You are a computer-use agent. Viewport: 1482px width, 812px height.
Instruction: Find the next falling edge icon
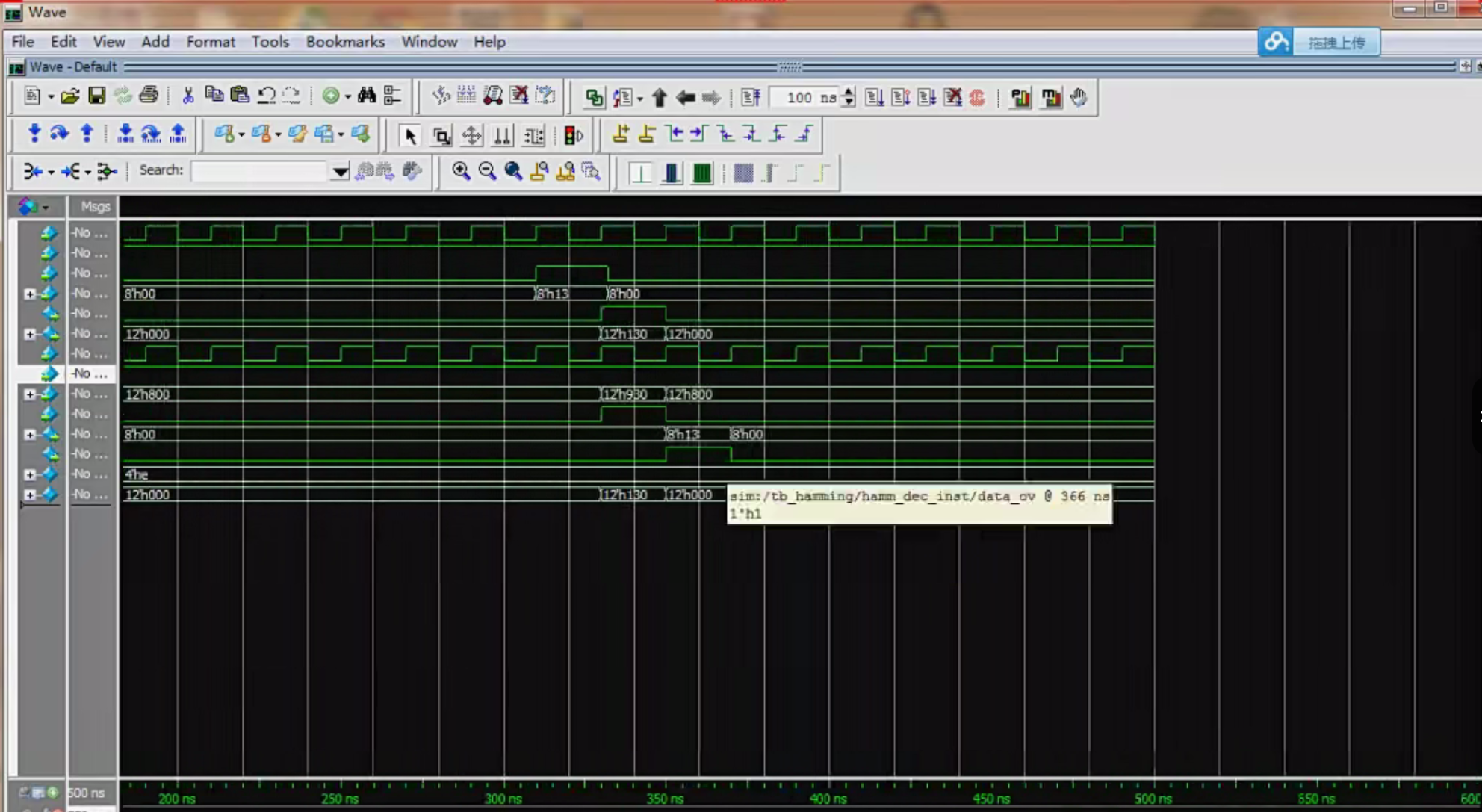click(x=751, y=134)
